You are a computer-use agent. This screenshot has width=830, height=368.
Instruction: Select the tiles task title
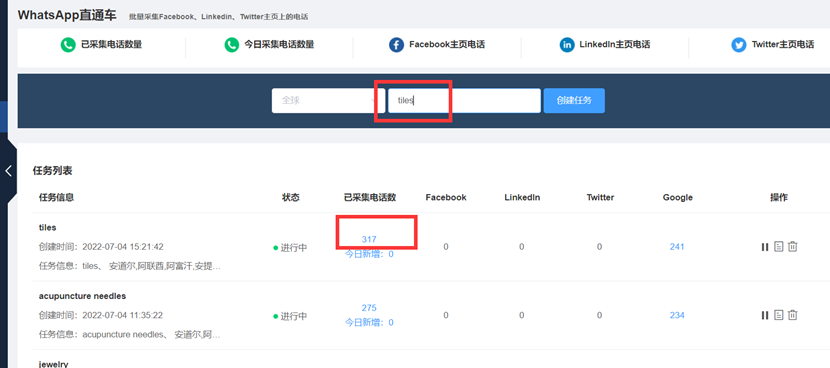(x=48, y=228)
